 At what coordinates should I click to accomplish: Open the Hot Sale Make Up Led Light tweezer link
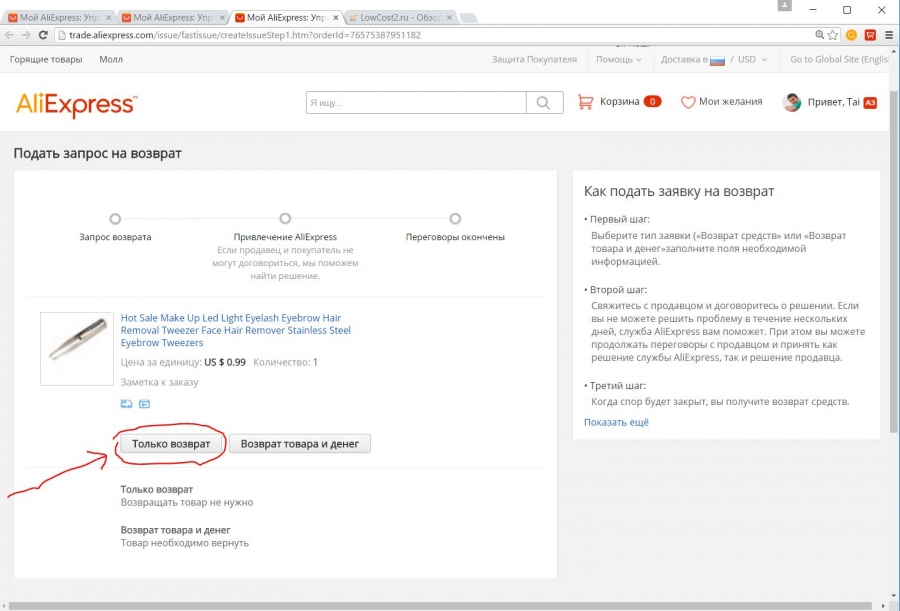[235, 330]
